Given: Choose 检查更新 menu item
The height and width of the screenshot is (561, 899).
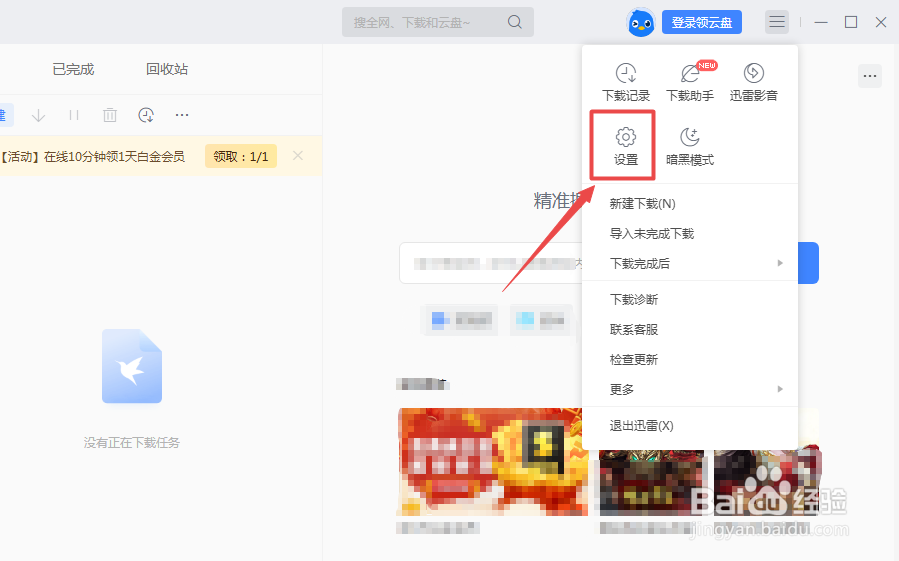Looking at the screenshot, I should (690, 360).
